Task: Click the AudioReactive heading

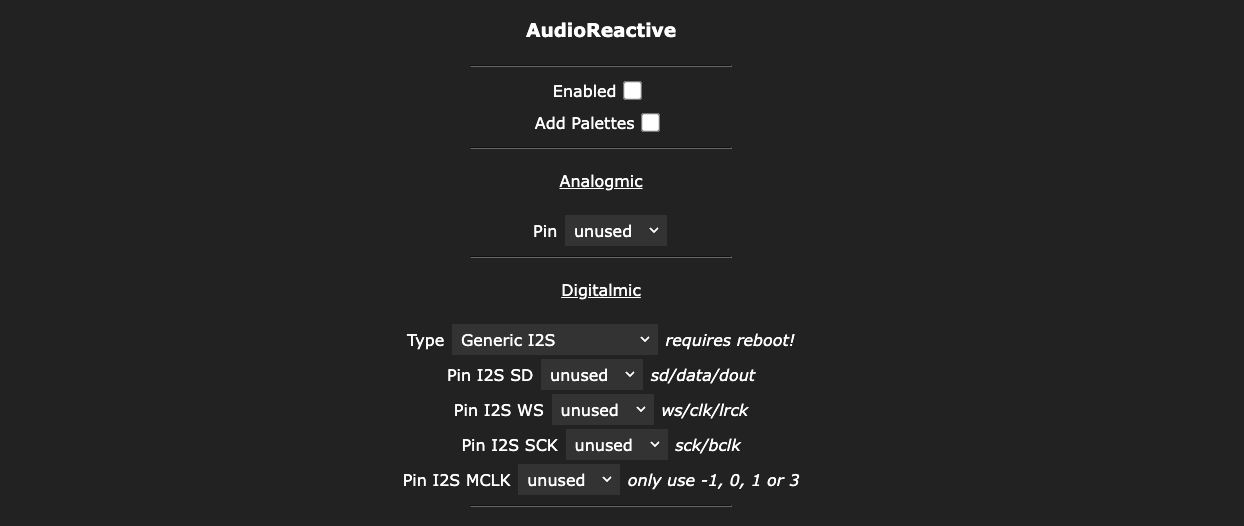Action: [x=601, y=30]
